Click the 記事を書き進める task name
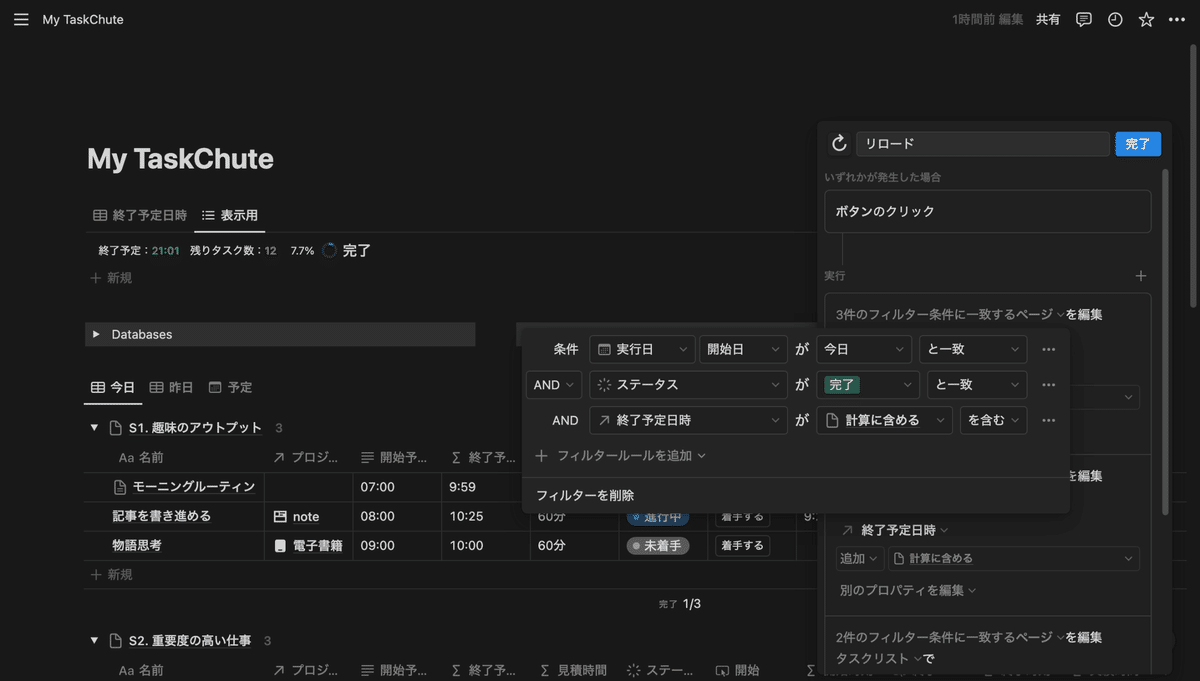Image resolution: width=1200 pixels, height=681 pixels. click(162, 517)
